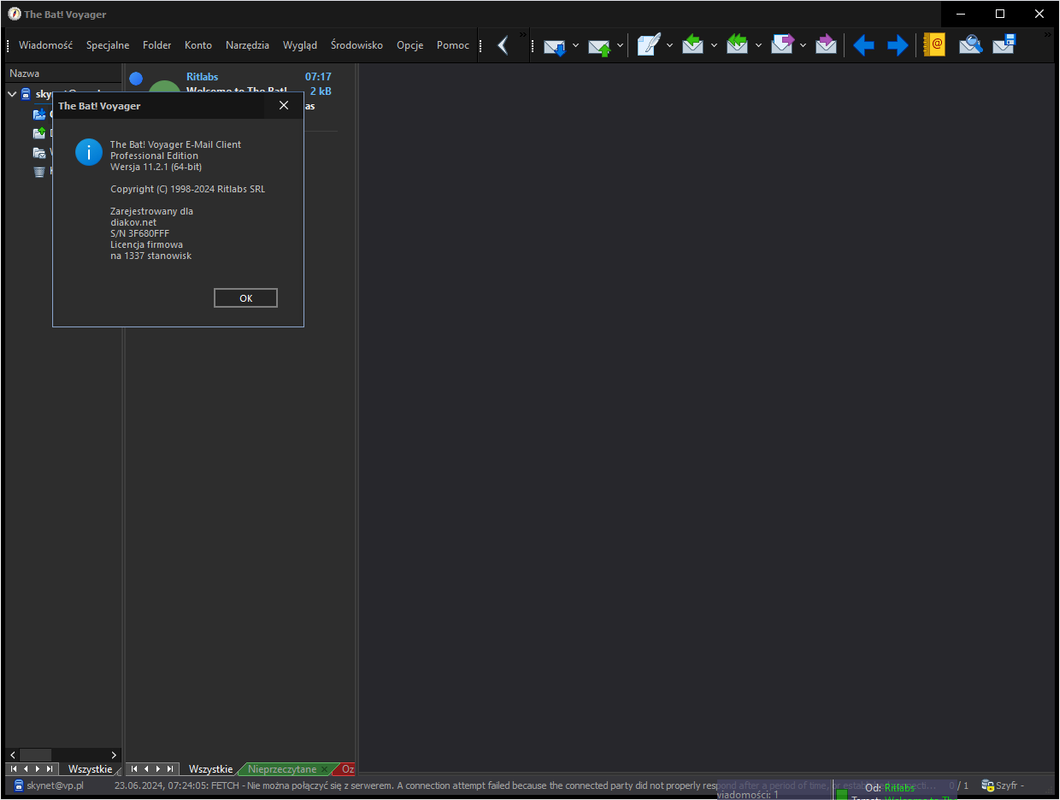Viewport: 1060px width, 800px height.
Task: Click the Search messages magnifier icon
Action: 970,45
